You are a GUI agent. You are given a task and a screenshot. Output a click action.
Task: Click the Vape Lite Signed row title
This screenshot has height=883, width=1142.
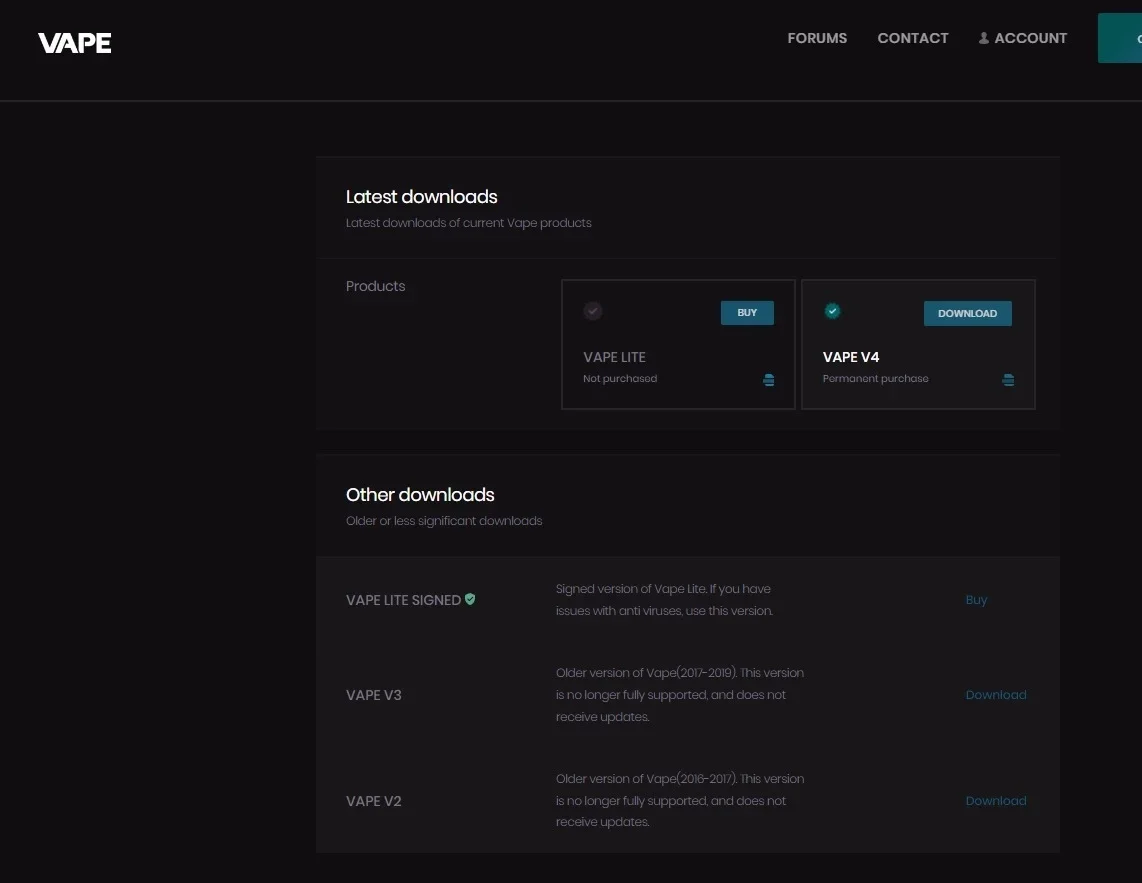tap(403, 600)
